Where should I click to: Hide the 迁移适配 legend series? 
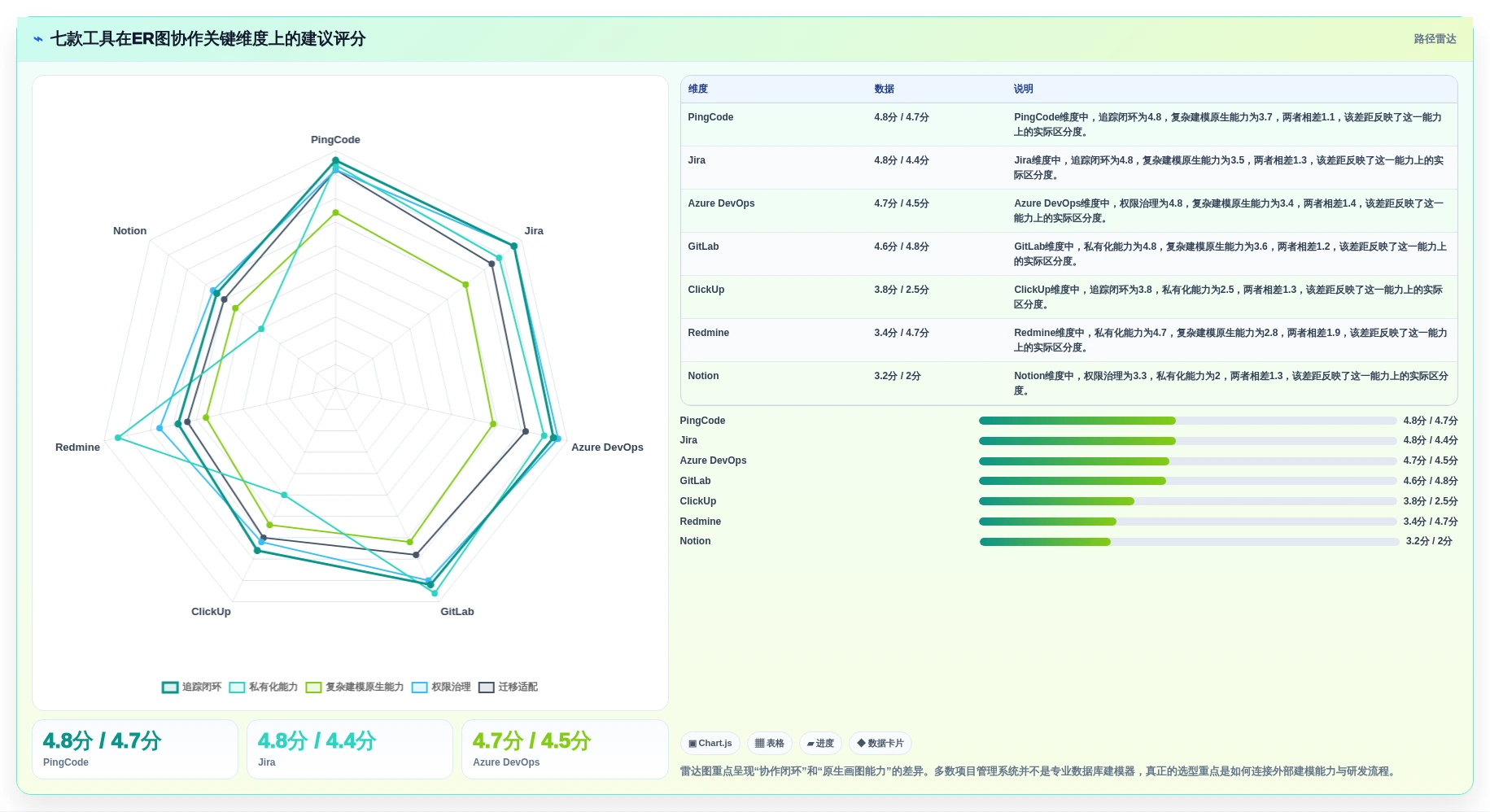[x=508, y=687]
